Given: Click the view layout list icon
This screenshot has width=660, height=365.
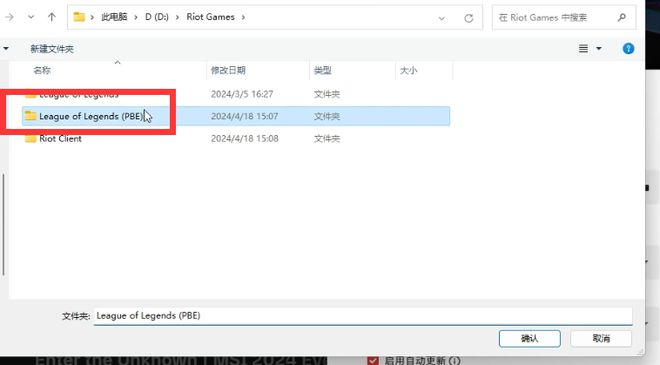Looking at the screenshot, I should pyautogui.click(x=583, y=49).
